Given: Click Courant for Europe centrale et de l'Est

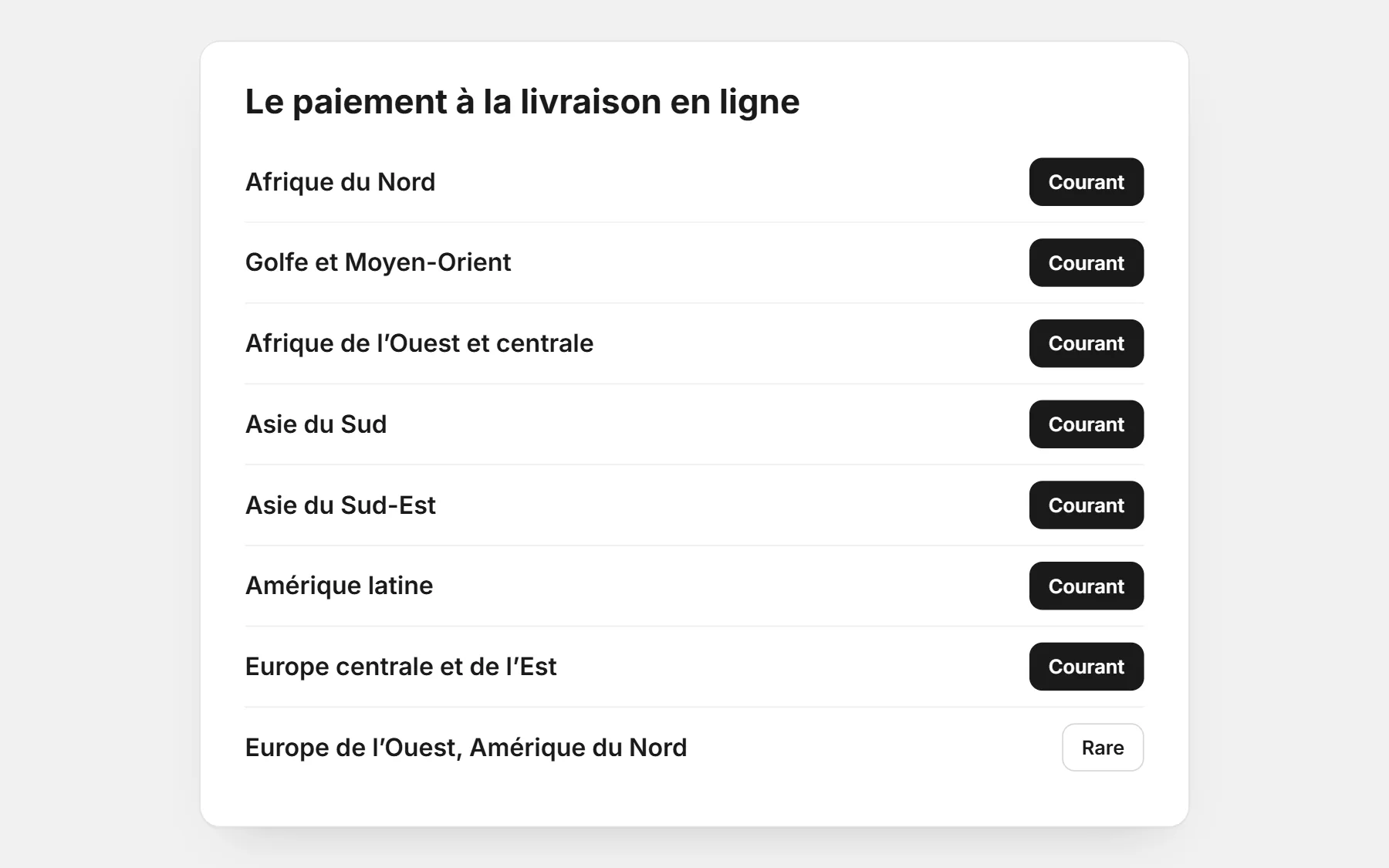Looking at the screenshot, I should [1086, 667].
